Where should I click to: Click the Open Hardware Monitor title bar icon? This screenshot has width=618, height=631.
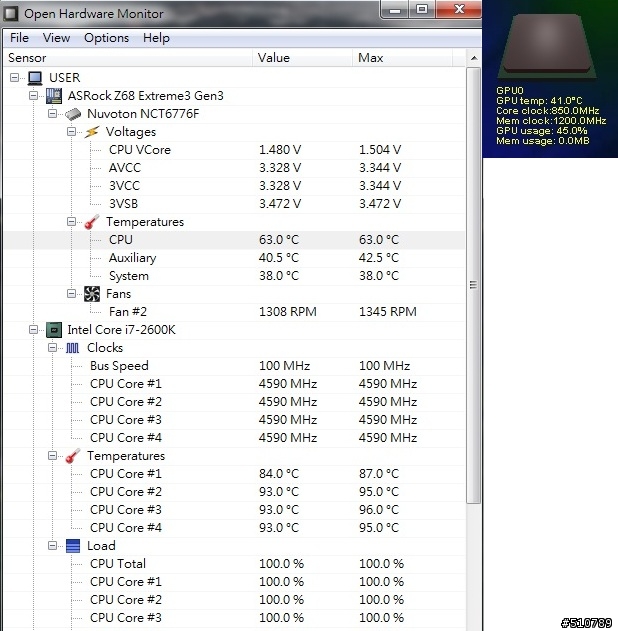11,14
